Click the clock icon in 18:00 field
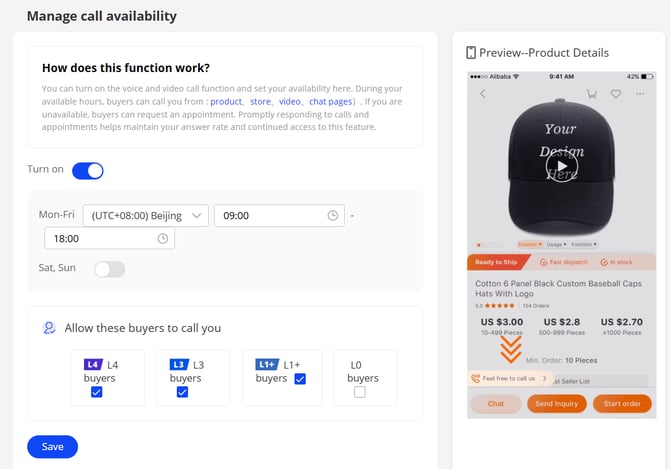Viewport: 670px width, 469px height. tap(163, 238)
